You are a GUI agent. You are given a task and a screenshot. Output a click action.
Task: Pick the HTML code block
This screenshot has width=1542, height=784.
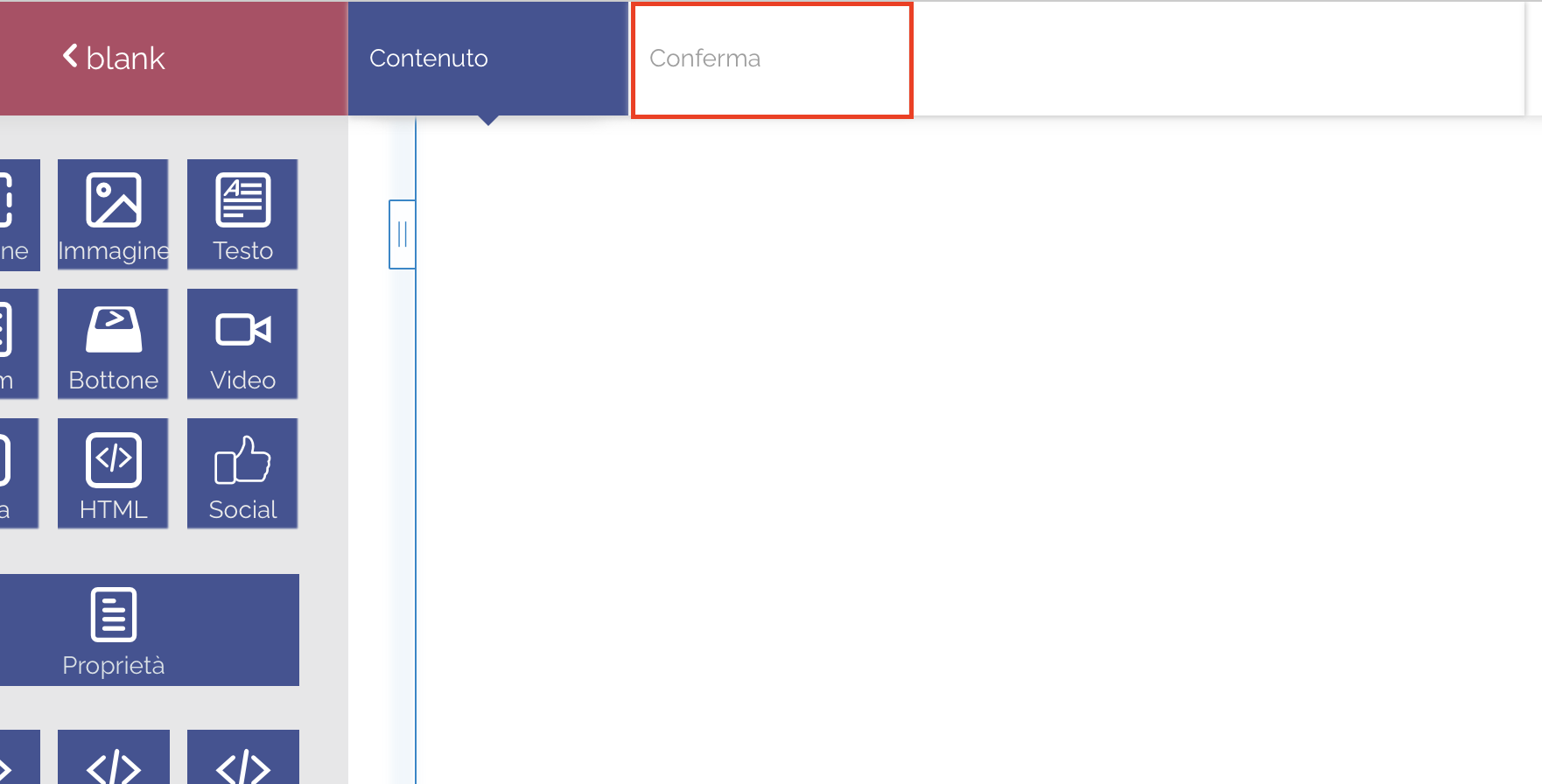pos(113,473)
